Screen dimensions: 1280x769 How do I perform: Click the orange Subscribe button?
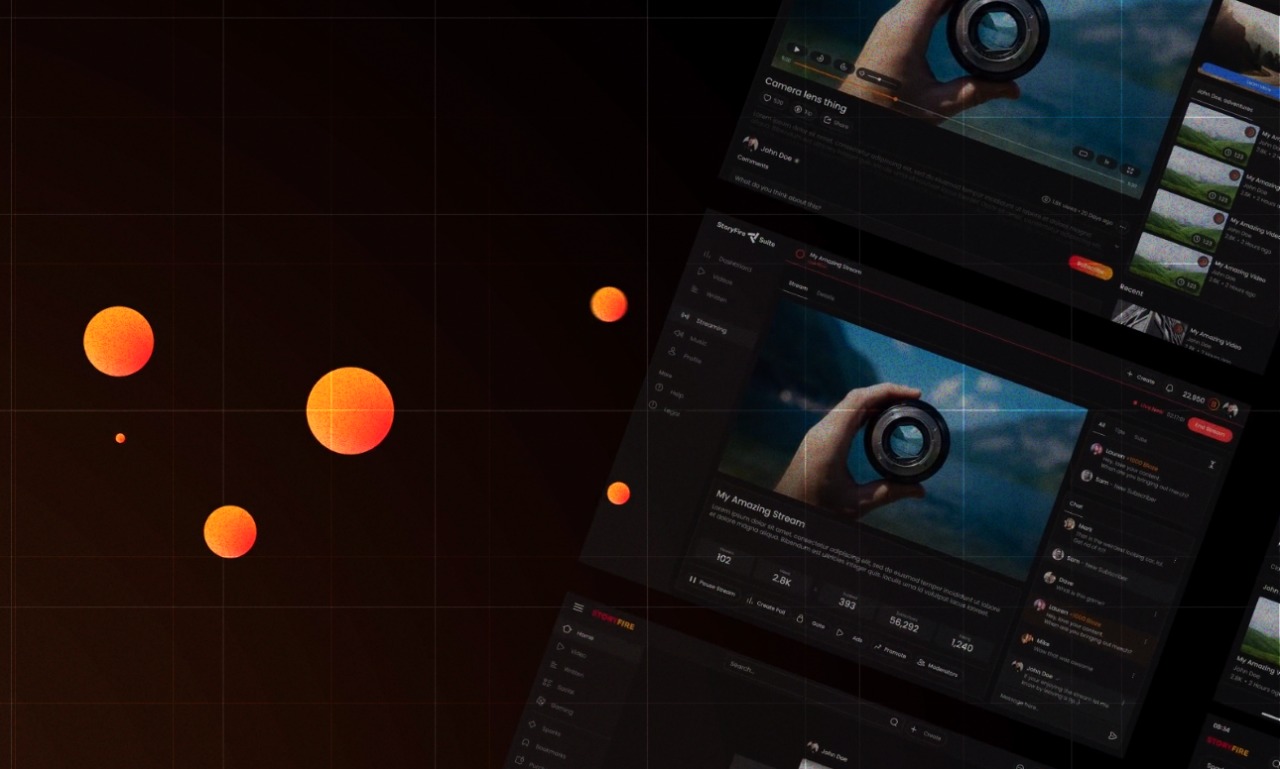[1091, 268]
